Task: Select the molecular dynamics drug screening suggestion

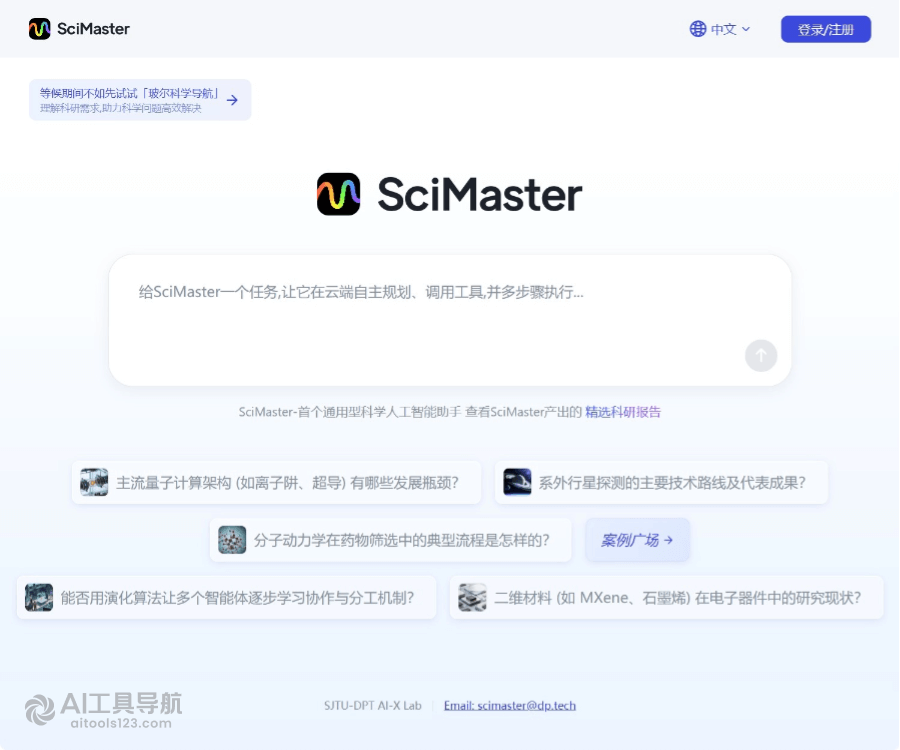Action: pyautogui.click(x=390, y=540)
